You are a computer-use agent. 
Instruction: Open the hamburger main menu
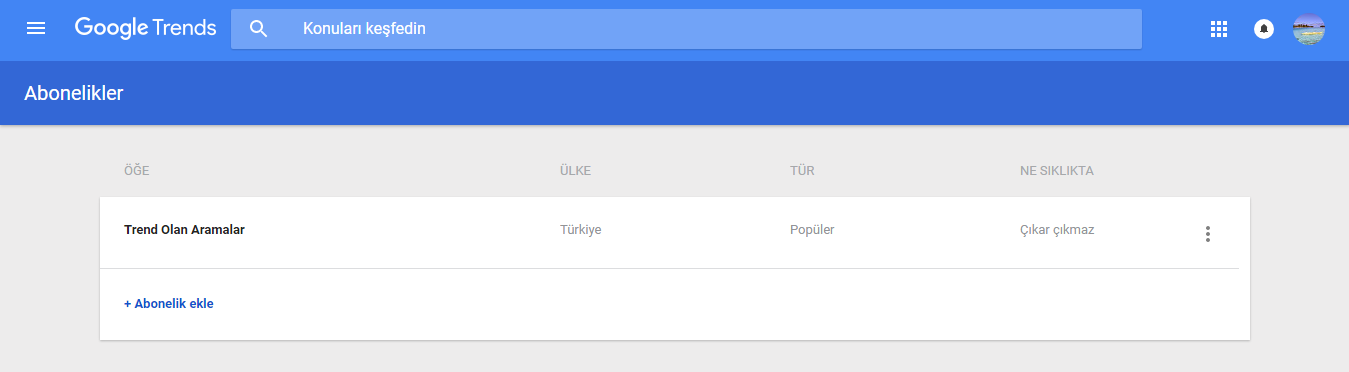pos(36,28)
